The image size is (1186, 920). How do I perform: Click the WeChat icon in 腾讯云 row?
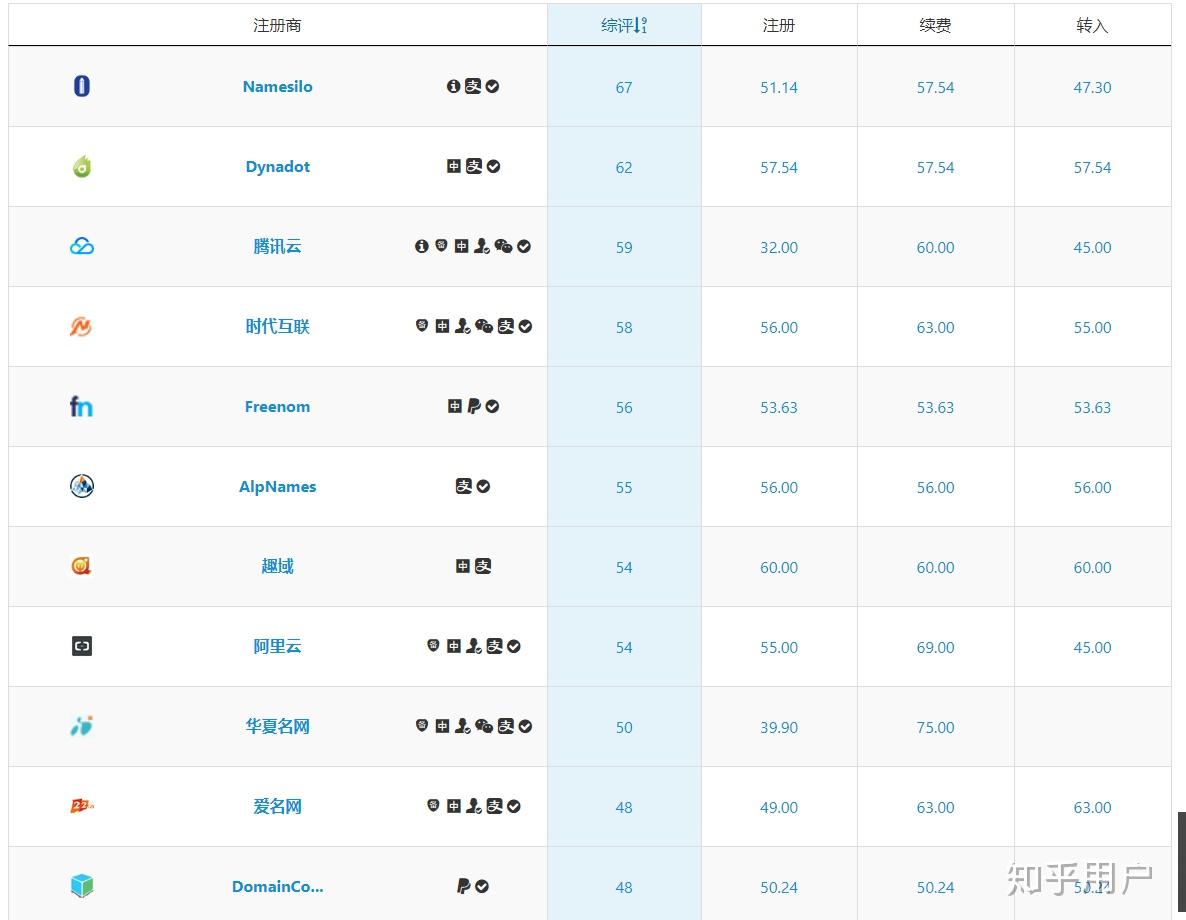pos(503,246)
